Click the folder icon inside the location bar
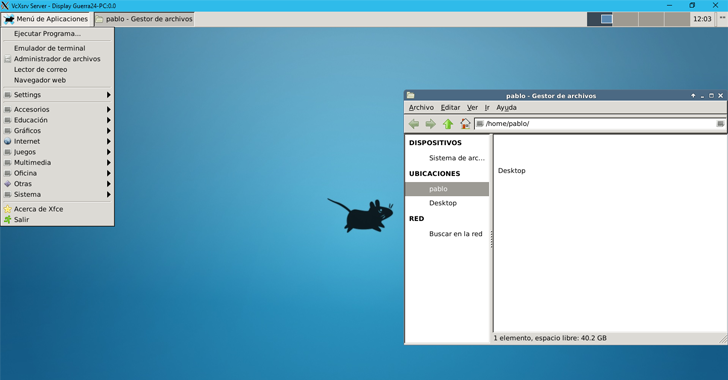728x380 pixels. [480, 124]
